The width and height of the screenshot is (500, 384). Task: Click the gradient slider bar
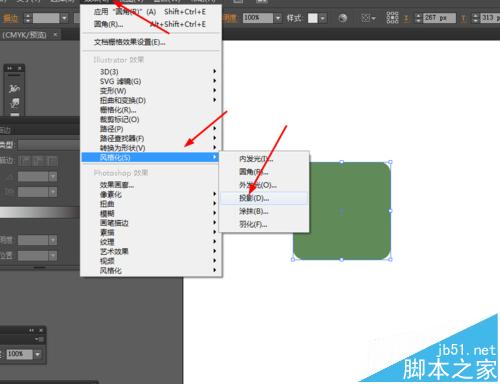pos(39,212)
